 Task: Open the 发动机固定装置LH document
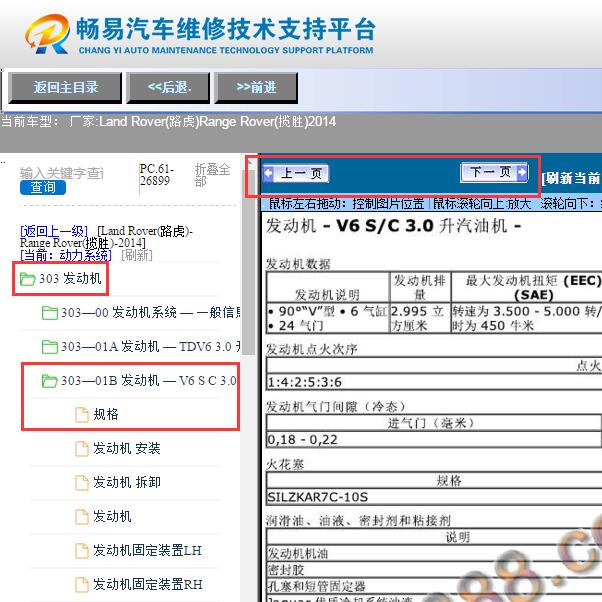(147, 550)
